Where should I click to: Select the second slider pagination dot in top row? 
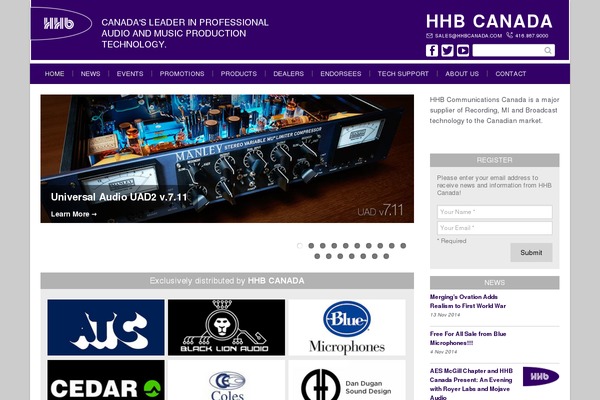311,246
